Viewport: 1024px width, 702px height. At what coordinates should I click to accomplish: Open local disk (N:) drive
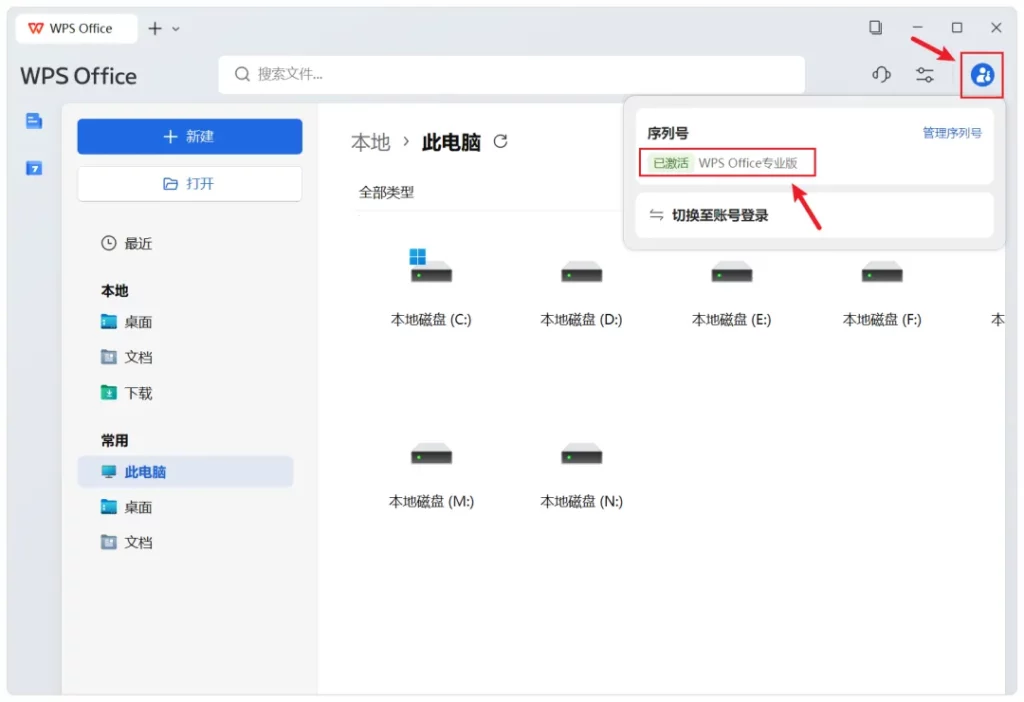tap(581, 475)
